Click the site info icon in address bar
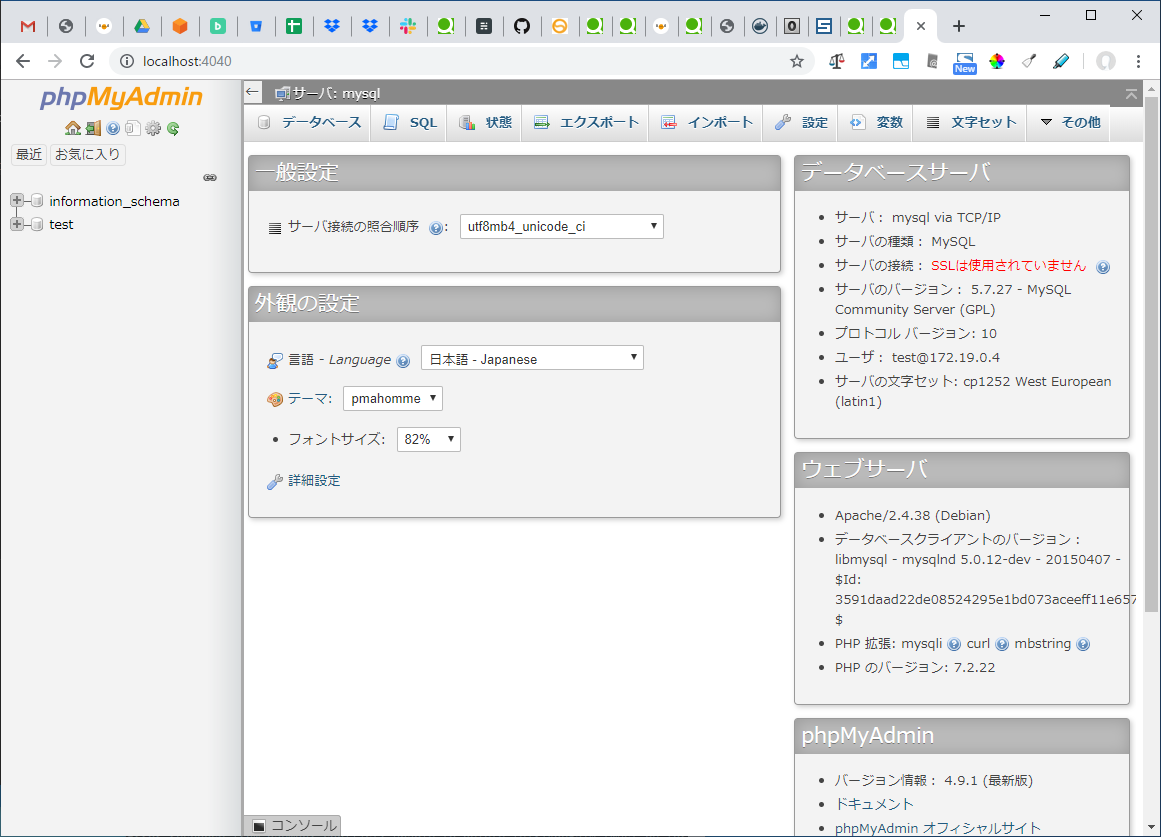The height and width of the screenshot is (837, 1161). point(127,61)
